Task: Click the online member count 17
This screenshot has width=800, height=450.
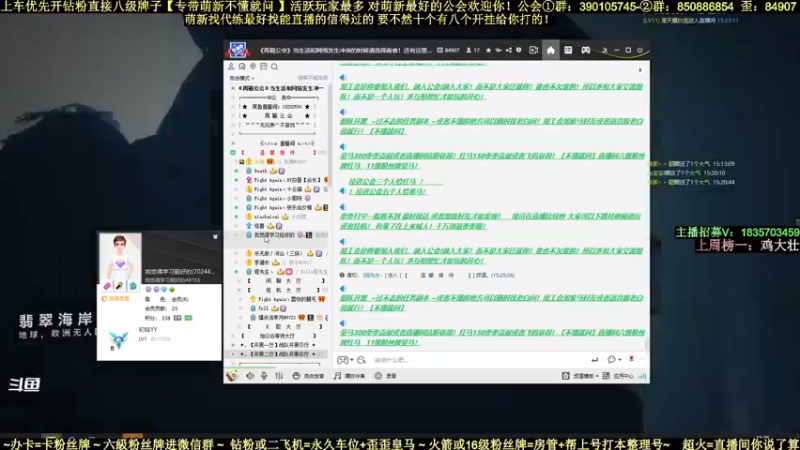Action: [473, 50]
